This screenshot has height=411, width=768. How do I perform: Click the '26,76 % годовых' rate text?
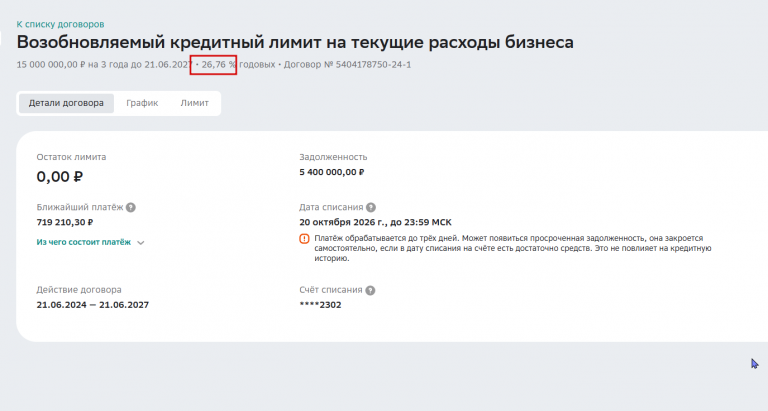tap(239, 65)
